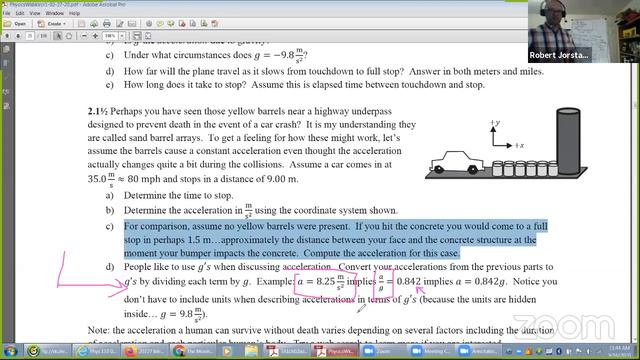Choose the Select tool cursor icon
This screenshot has height=360, width=640.
pyautogui.click(x=58, y=36)
